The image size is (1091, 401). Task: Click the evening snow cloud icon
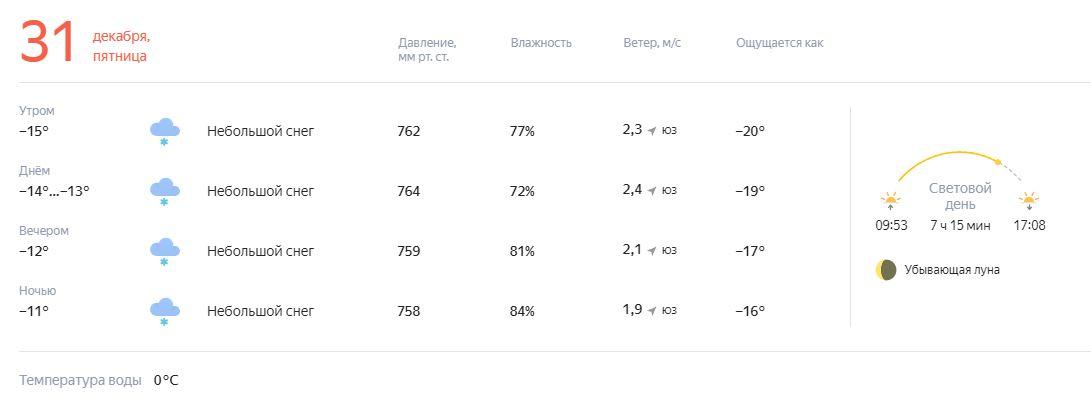pos(164,251)
